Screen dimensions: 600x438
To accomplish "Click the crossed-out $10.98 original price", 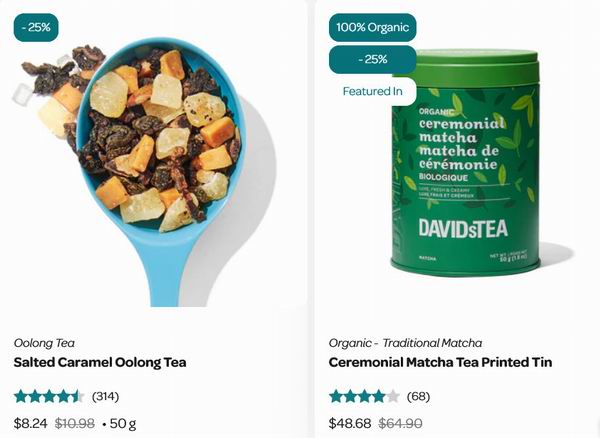I will pyautogui.click(x=75, y=423).
